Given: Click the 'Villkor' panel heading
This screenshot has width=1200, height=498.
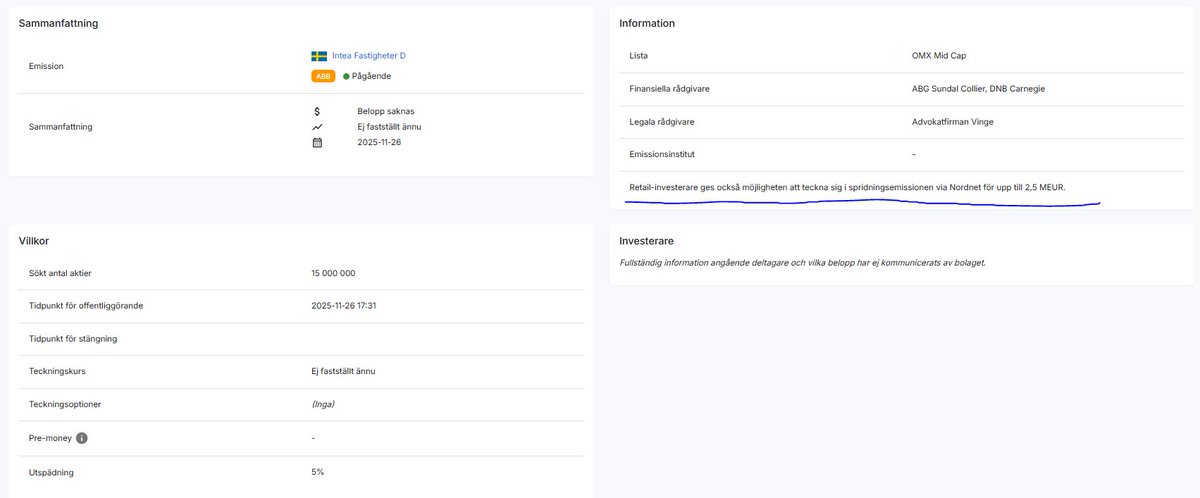Looking at the screenshot, I should [35, 241].
